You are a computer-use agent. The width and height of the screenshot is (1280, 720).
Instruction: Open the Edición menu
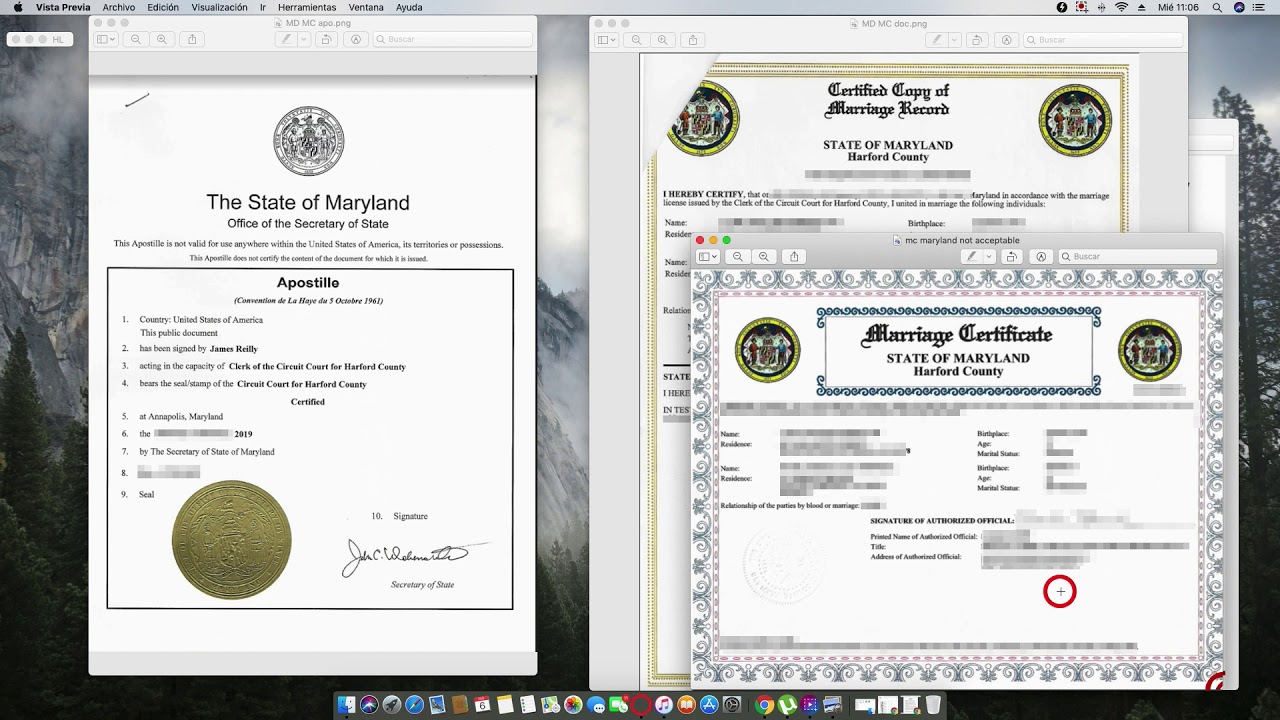point(163,7)
